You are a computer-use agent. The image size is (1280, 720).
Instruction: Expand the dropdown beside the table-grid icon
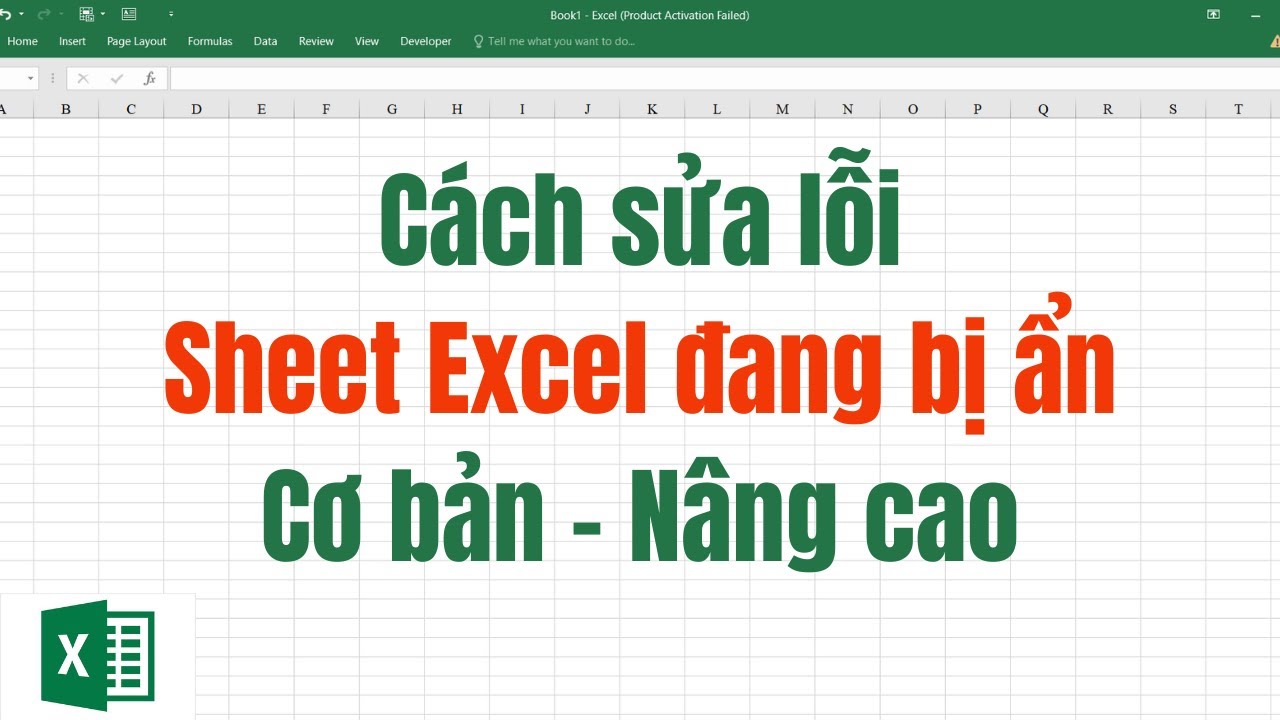103,15
